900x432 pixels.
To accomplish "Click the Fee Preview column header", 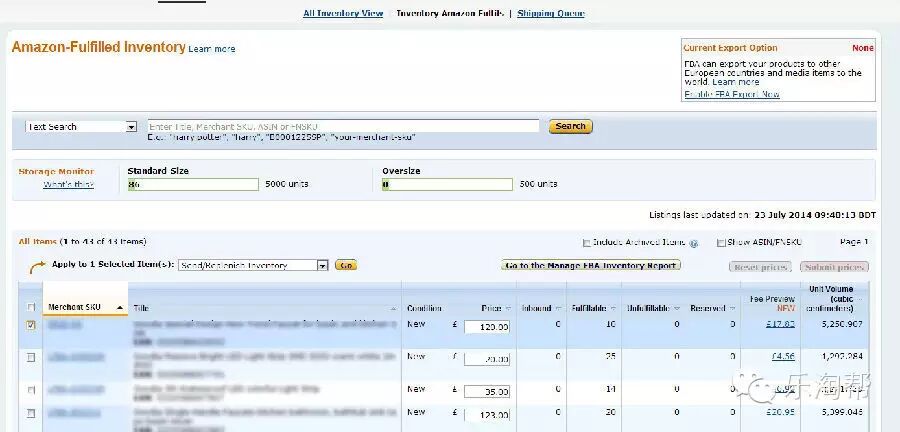I will click(x=772, y=303).
